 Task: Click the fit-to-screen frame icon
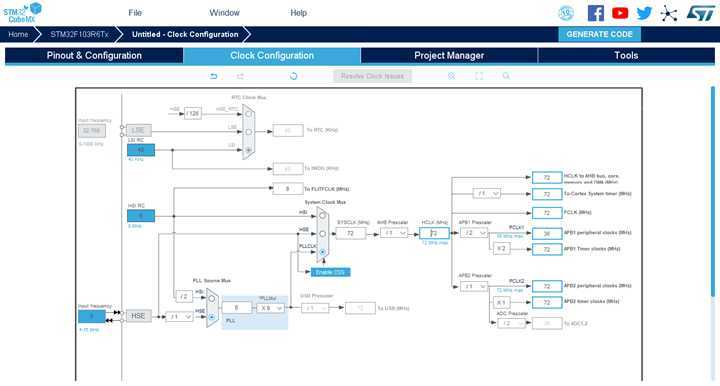click(x=479, y=76)
